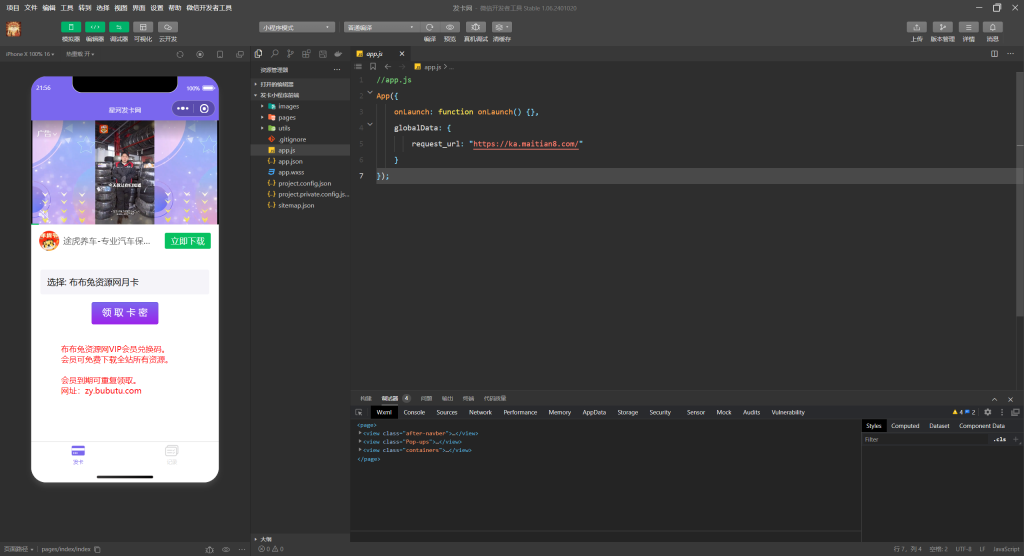
Task: Open the 普通编译 compile mode dropdown
Action: tap(381, 27)
